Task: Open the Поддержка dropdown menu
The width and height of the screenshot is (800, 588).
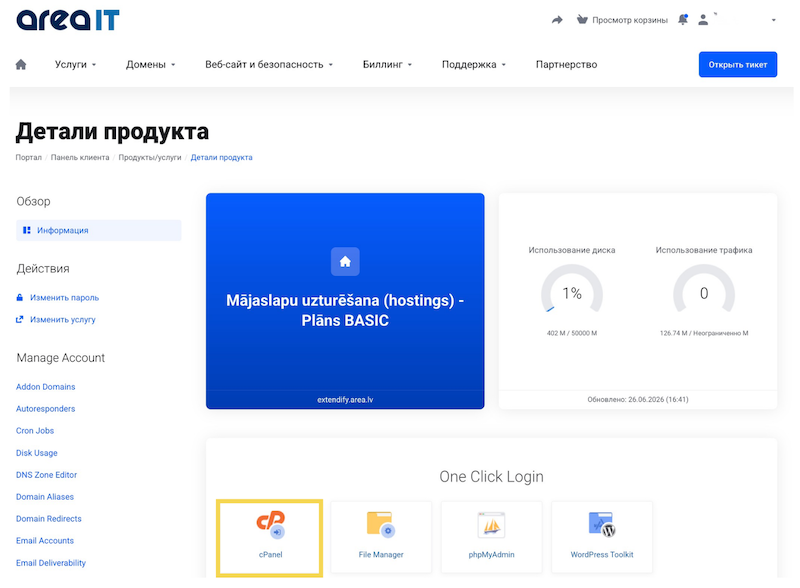Action: pyautogui.click(x=473, y=64)
